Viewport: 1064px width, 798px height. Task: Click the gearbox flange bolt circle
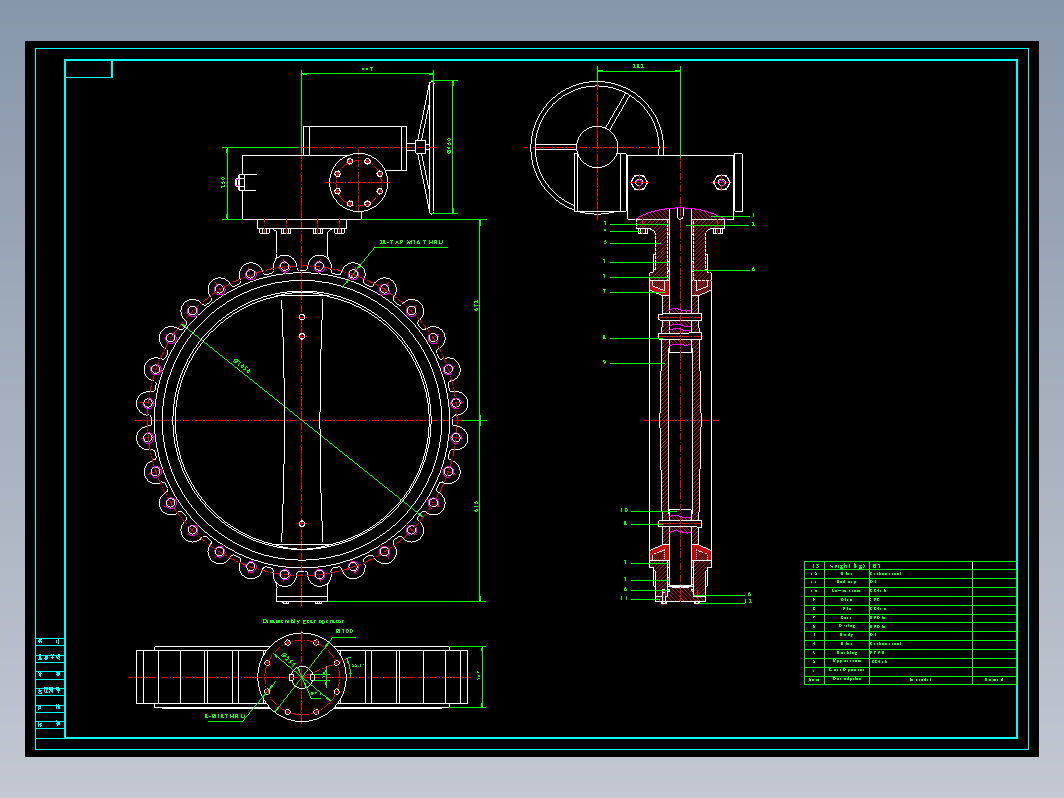tap(357, 181)
